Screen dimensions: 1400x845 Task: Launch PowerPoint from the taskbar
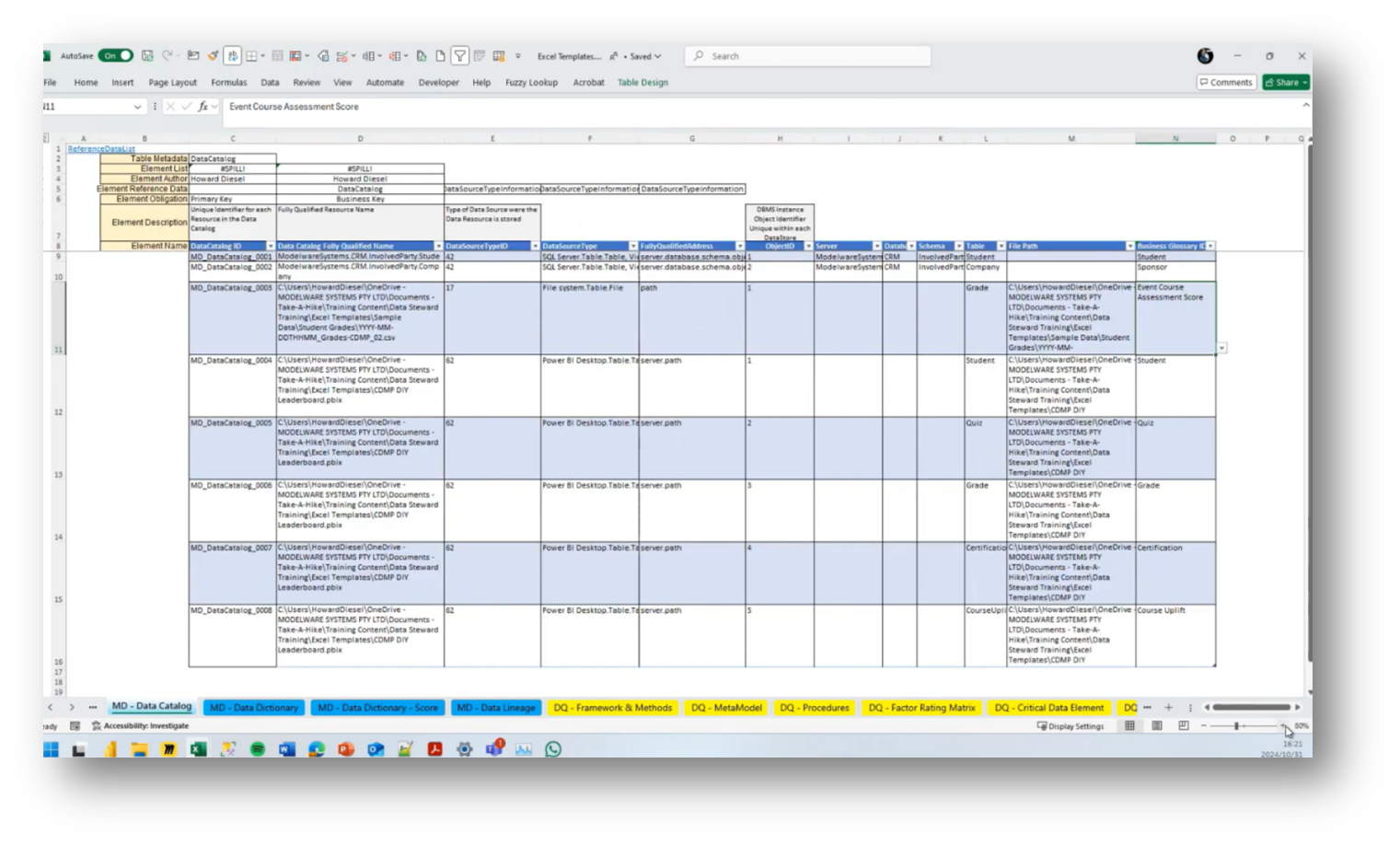[346, 749]
